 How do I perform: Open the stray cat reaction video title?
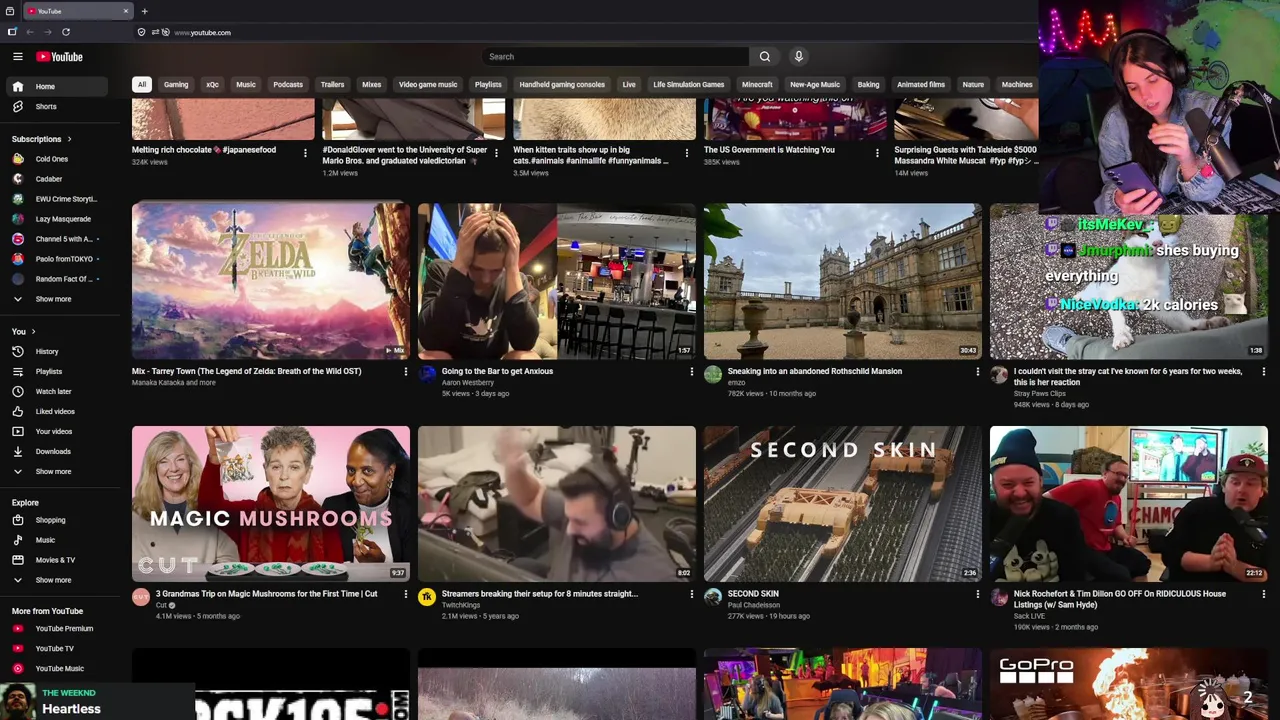pyautogui.click(x=1128, y=377)
